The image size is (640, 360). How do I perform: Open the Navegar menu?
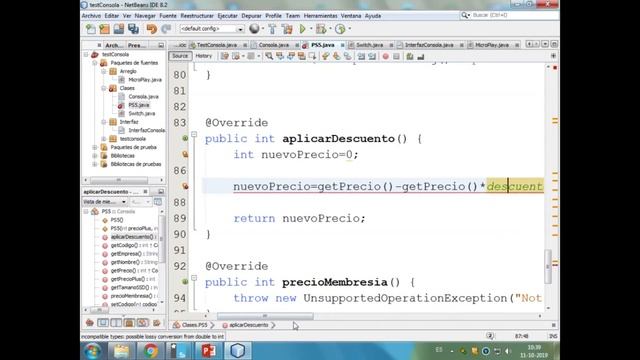[x=145, y=16]
